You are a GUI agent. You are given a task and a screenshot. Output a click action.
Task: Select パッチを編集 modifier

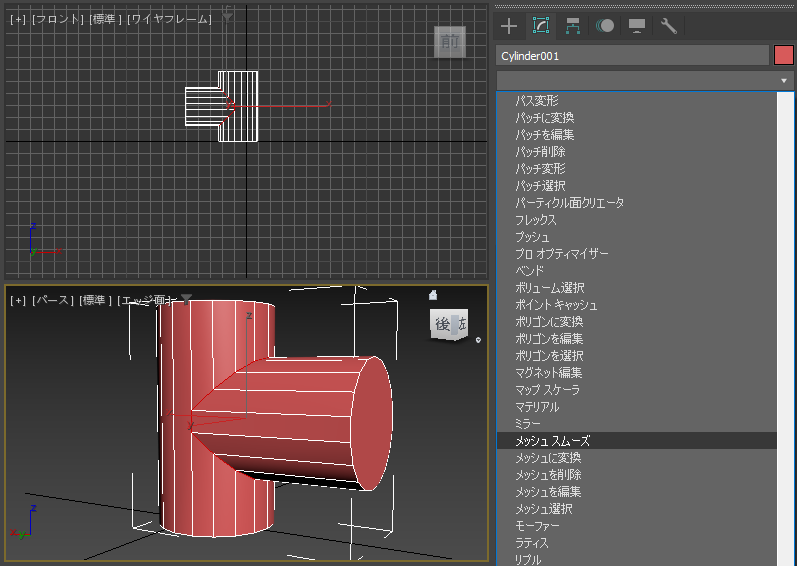coord(636,135)
